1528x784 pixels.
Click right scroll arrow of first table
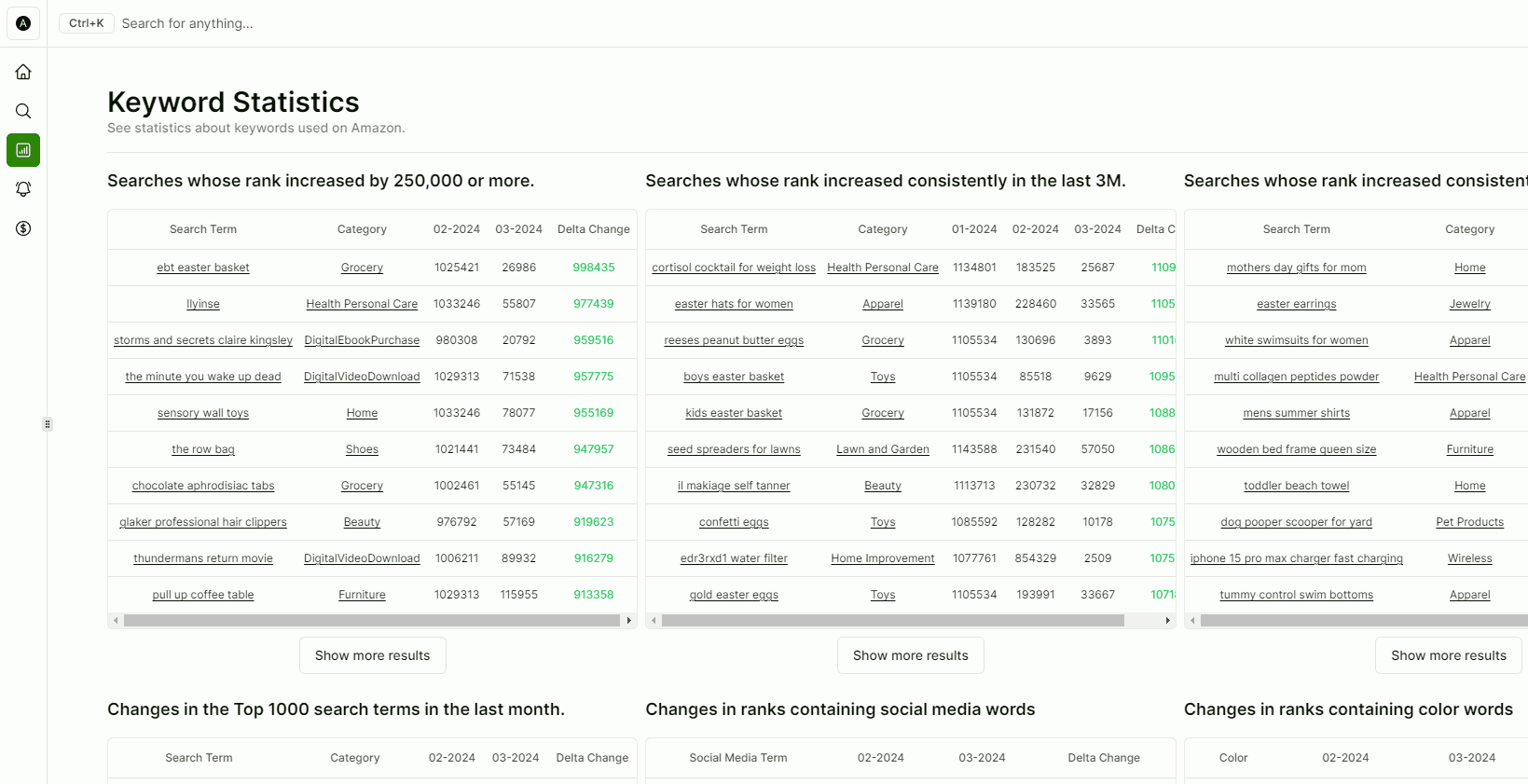coord(629,620)
